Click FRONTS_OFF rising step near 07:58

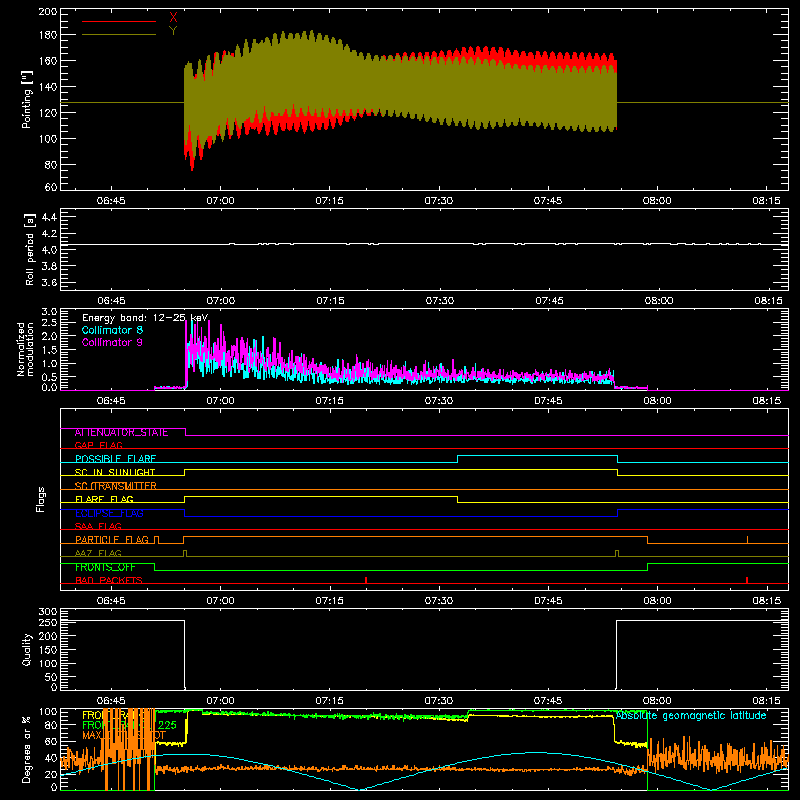click(647, 567)
